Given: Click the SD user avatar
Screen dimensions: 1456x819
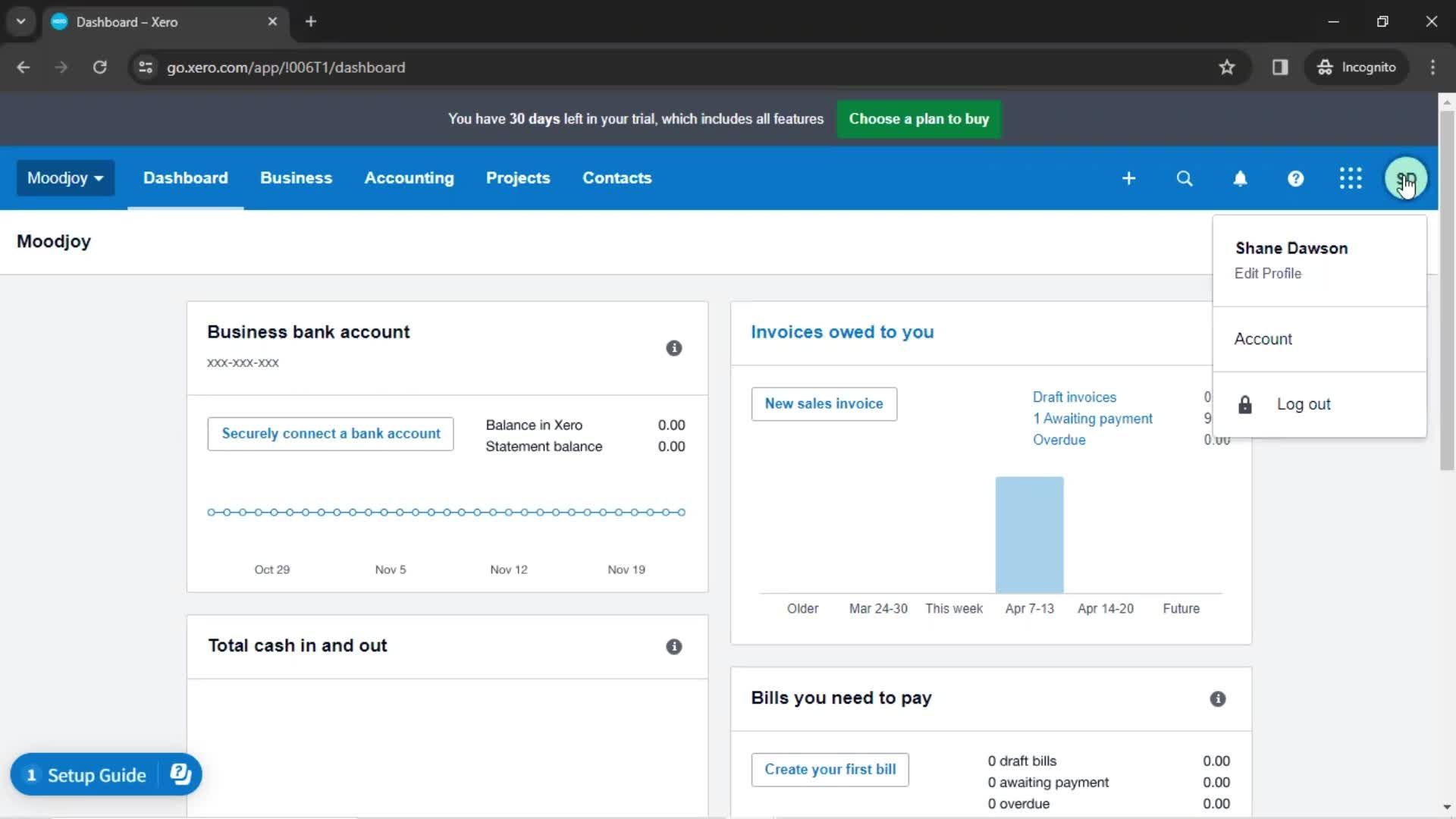Looking at the screenshot, I should tap(1406, 178).
